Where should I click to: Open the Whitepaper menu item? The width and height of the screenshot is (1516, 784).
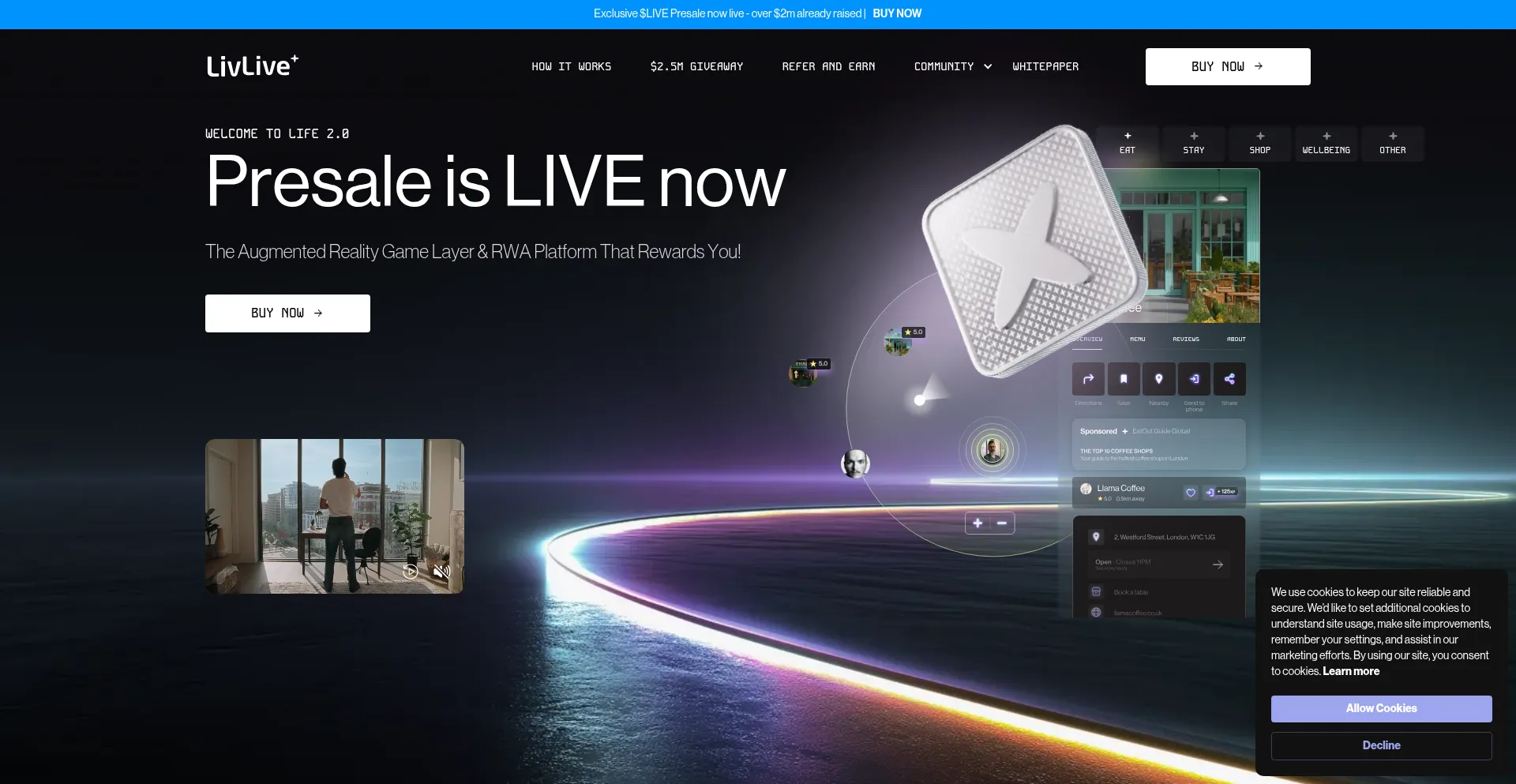pyautogui.click(x=1045, y=66)
